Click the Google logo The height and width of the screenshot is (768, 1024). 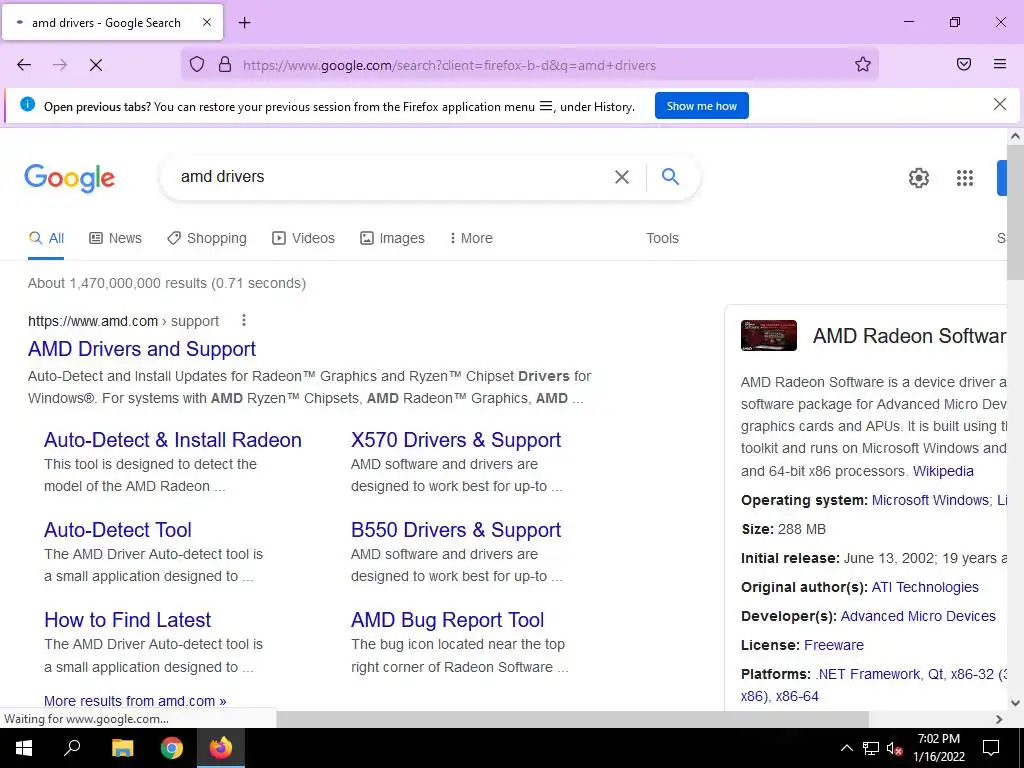(x=70, y=178)
